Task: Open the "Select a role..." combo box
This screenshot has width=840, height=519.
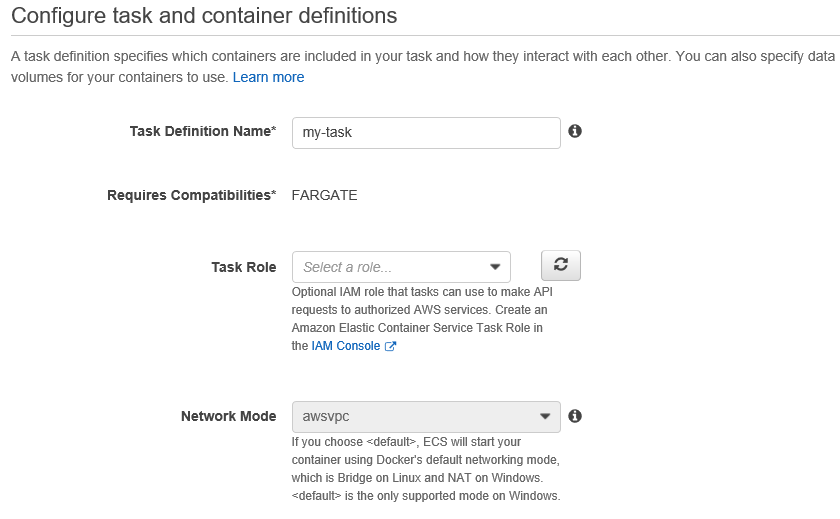Action: pyautogui.click(x=390, y=267)
